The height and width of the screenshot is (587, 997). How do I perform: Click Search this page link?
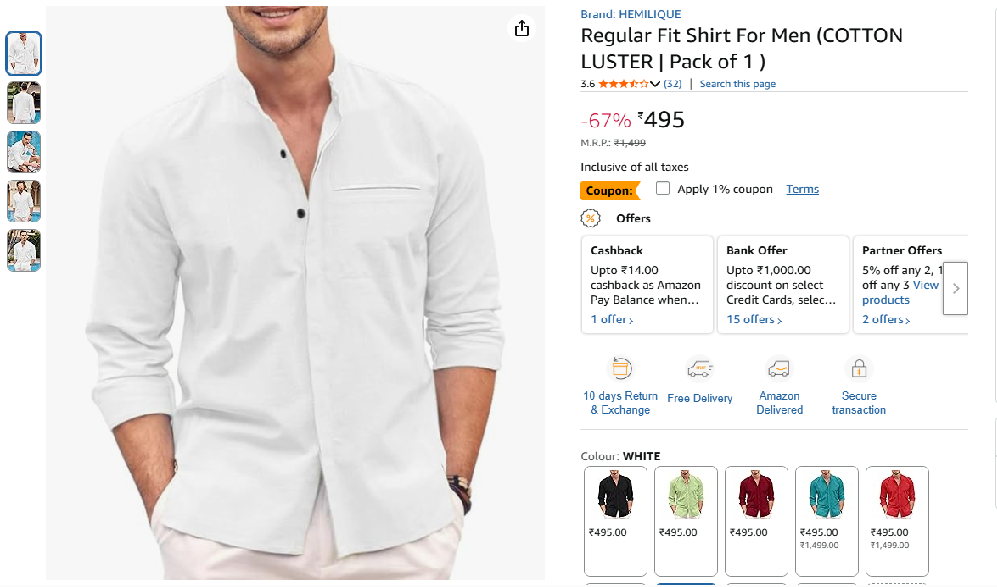737,84
